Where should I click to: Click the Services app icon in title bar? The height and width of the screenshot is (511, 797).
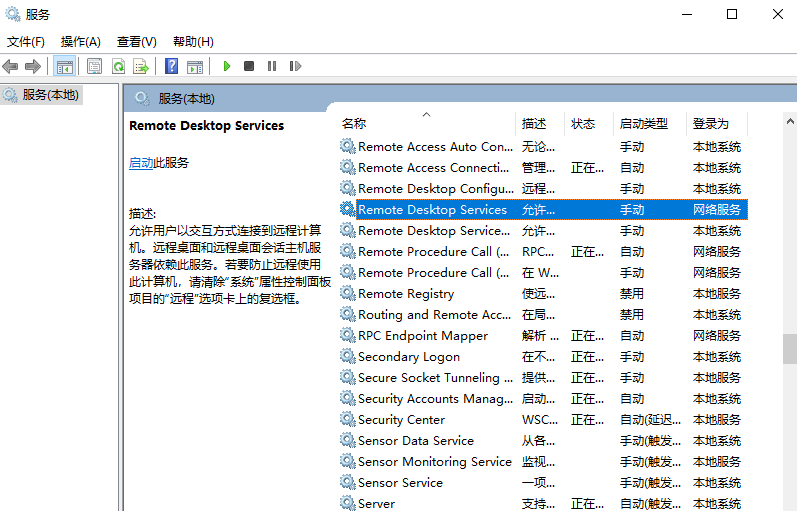tap(13, 14)
